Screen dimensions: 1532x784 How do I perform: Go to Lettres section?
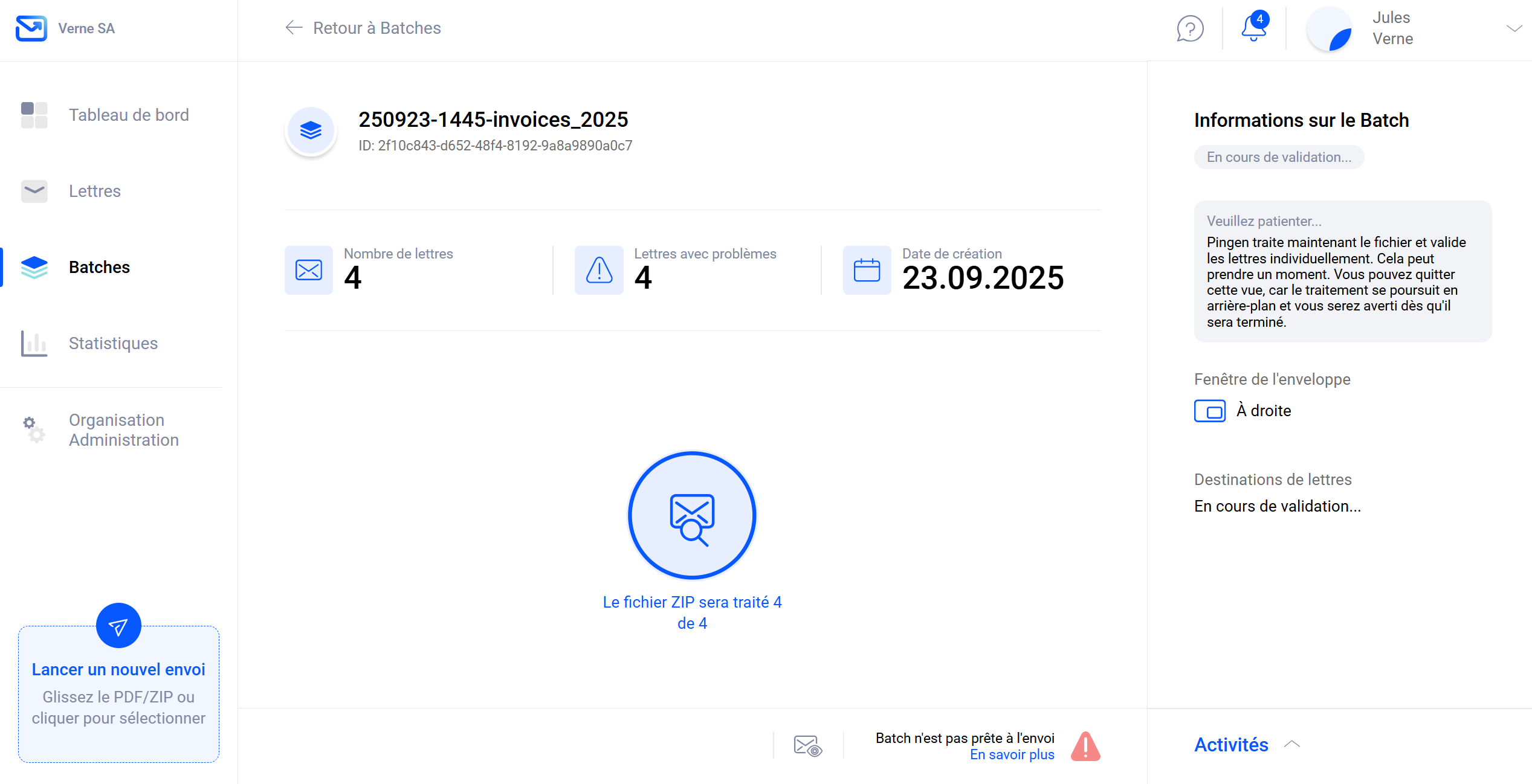point(94,191)
